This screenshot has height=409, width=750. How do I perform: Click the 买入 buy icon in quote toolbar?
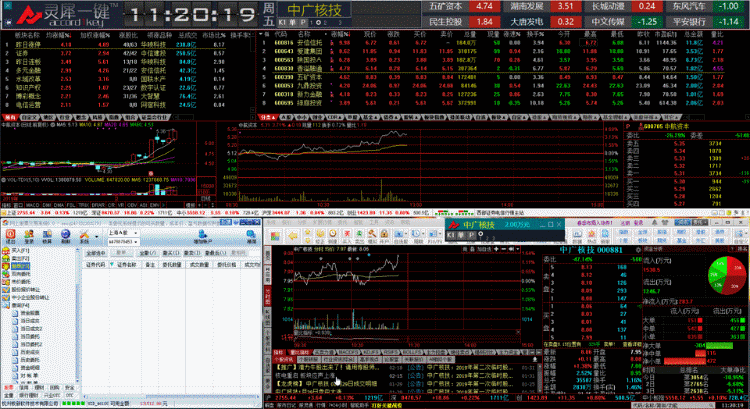347,233
